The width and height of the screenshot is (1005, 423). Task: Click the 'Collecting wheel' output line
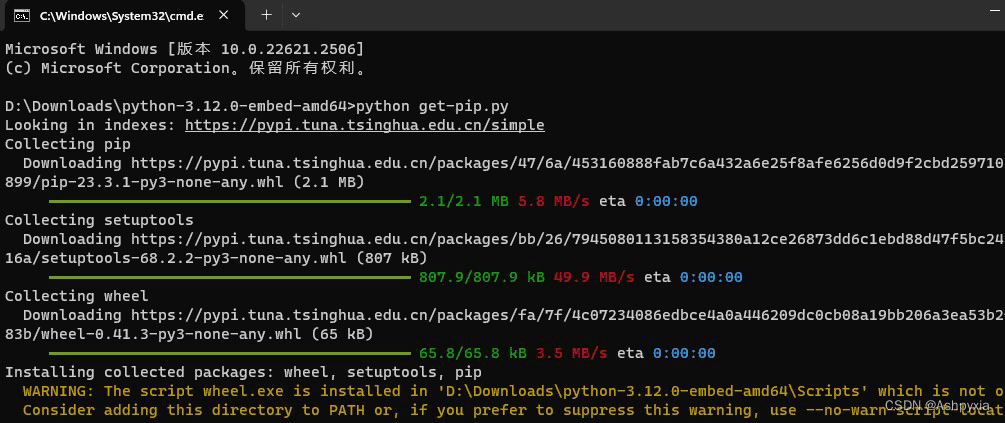coord(77,296)
